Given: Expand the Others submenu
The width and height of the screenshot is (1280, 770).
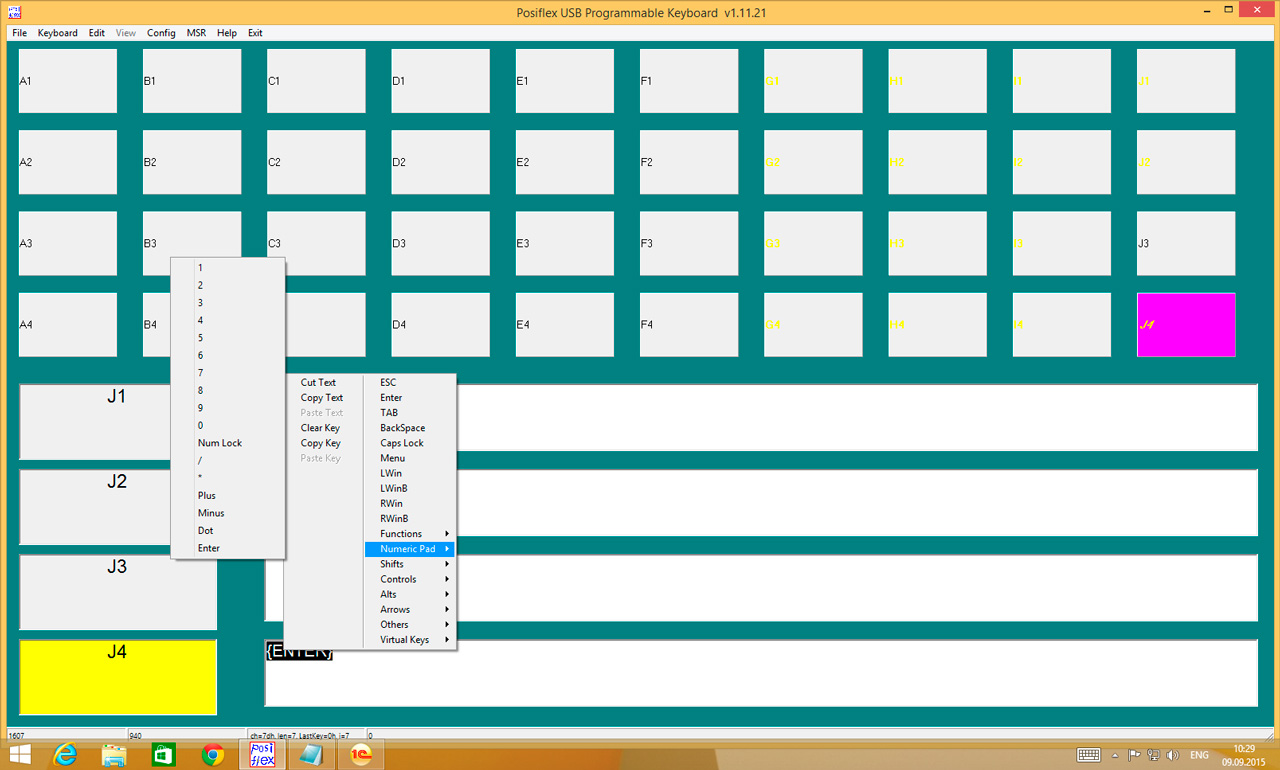Looking at the screenshot, I should click(x=411, y=625).
